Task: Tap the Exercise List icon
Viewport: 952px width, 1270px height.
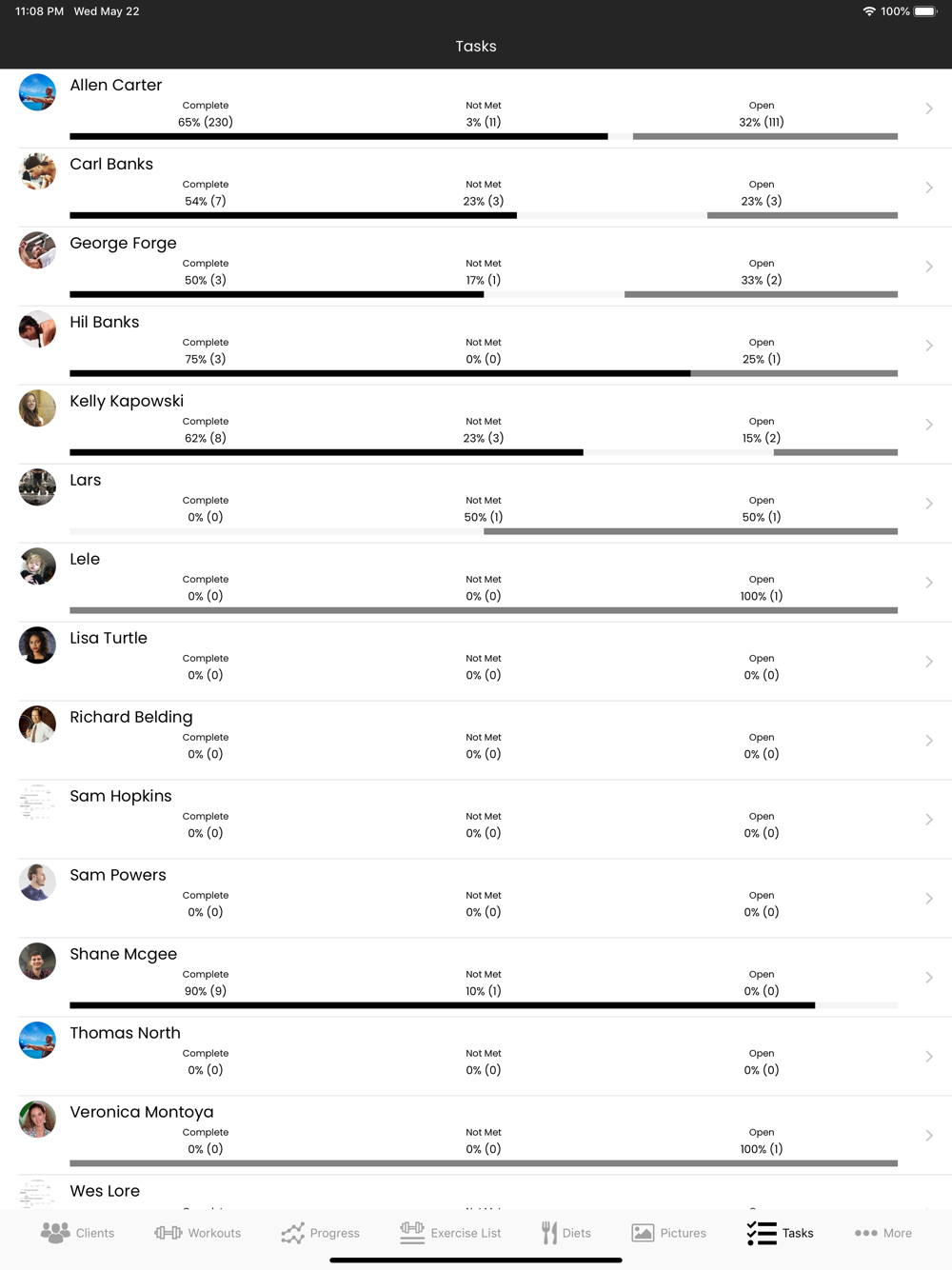Action: pos(412,1233)
